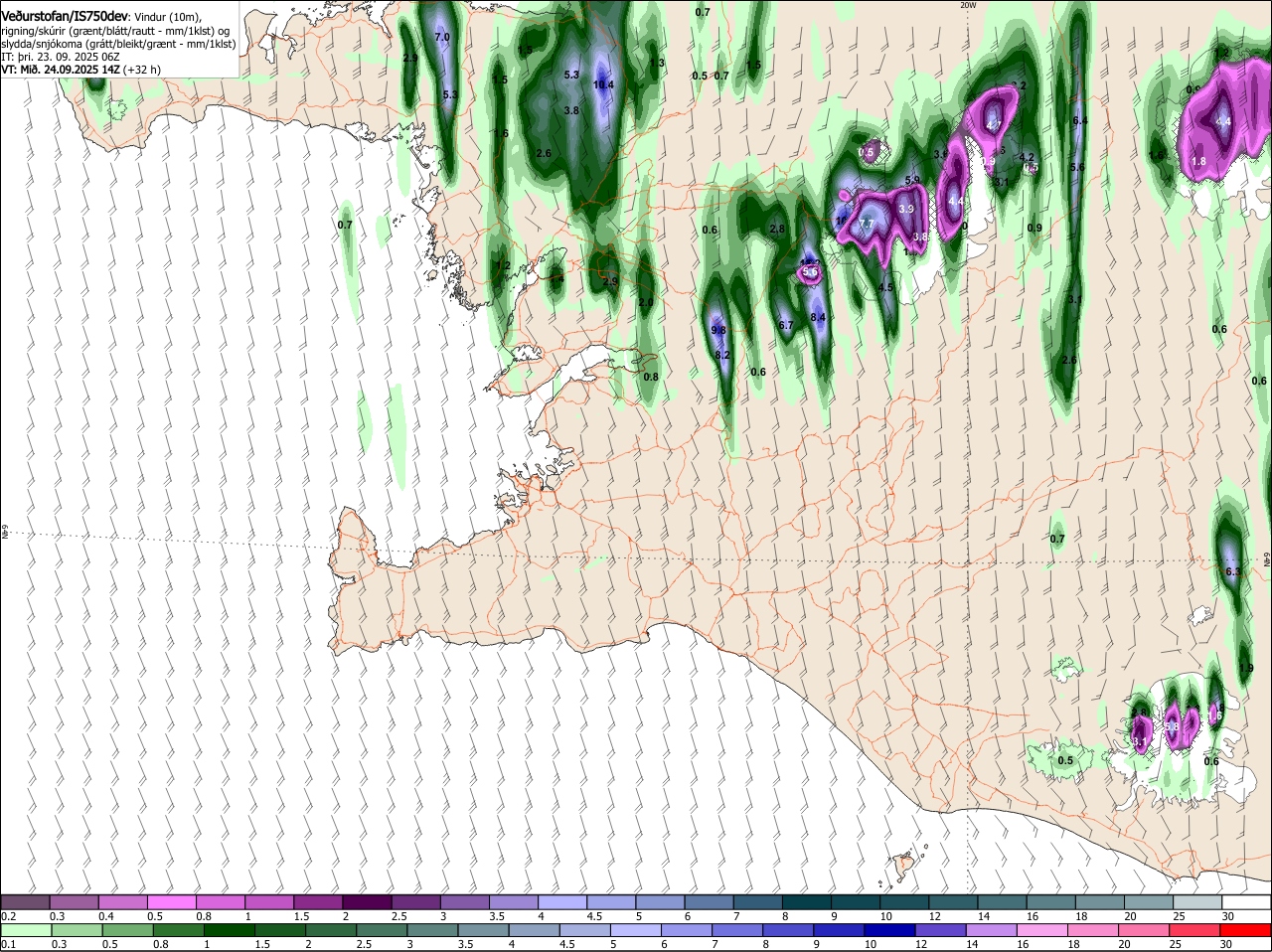The height and width of the screenshot is (952, 1272).
Task: Click the 4.2 precipitation value
Action: pyautogui.click(x=1027, y=157)
